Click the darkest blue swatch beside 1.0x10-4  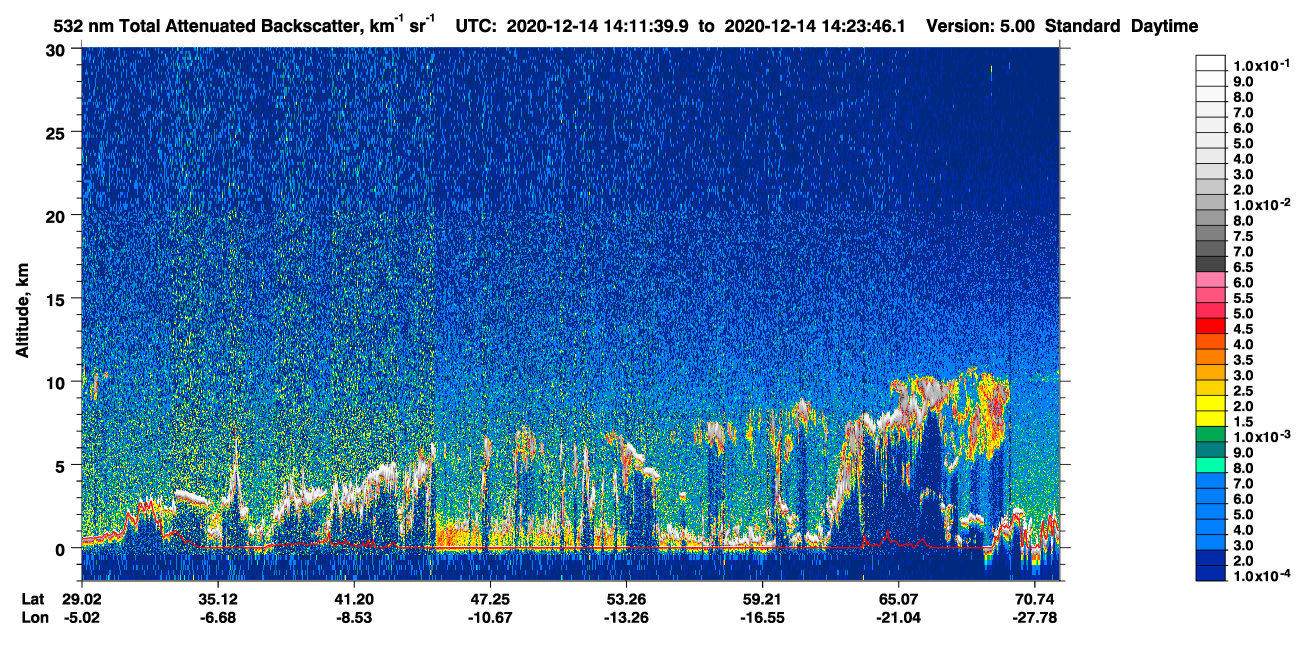coord(1210,573)
